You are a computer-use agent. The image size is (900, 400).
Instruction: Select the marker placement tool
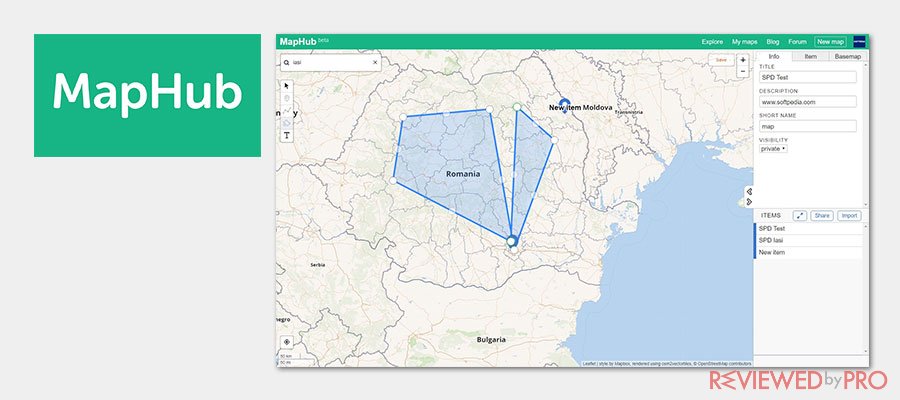[x=287, y=99]
